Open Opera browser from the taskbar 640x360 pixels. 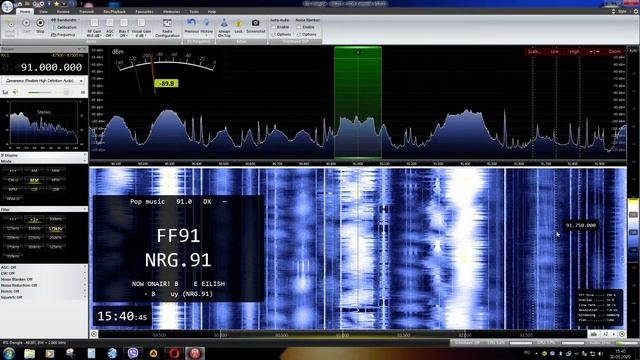point(174,353)
